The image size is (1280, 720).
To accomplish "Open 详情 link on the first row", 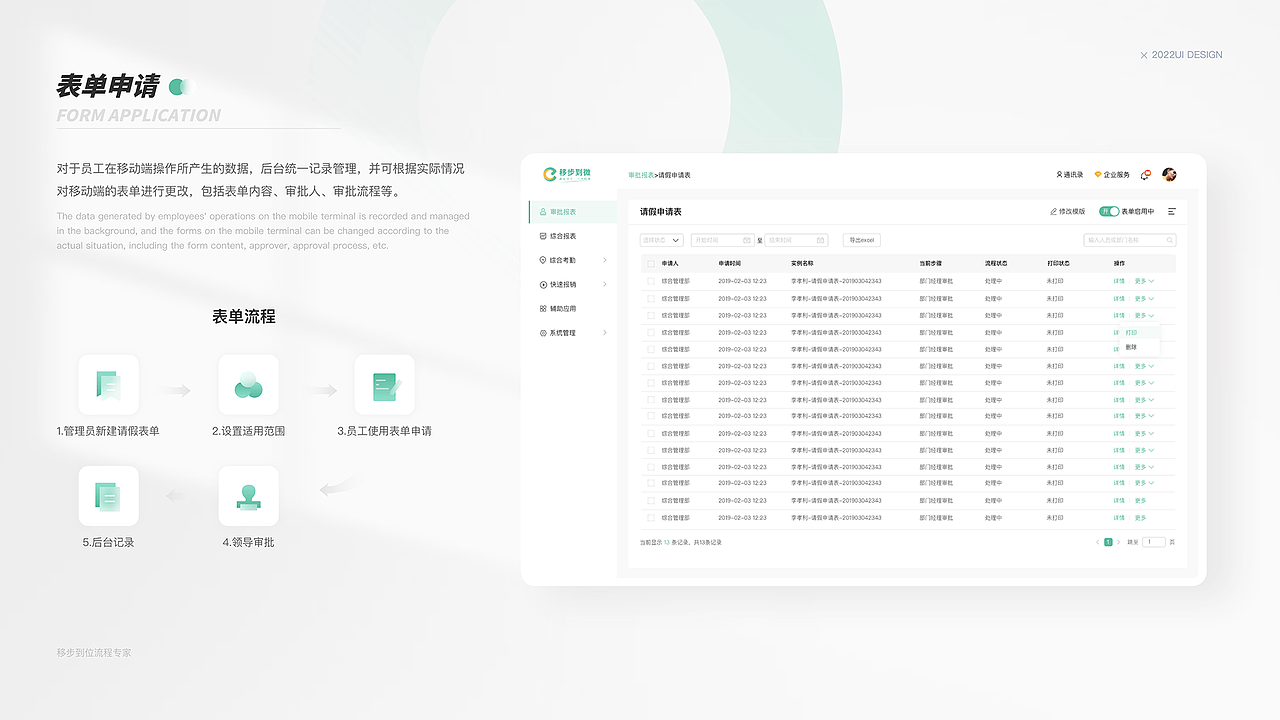I will point(1119,281).
